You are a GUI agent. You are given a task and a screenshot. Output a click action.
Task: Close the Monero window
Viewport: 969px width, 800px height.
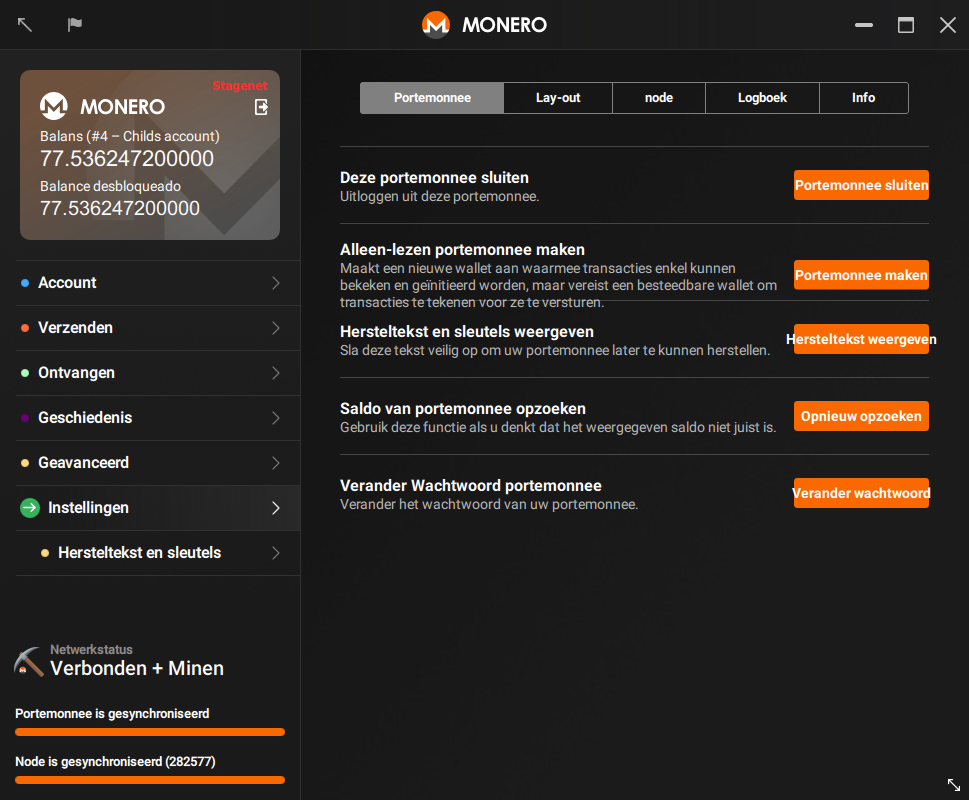click(x=948, y=25)
